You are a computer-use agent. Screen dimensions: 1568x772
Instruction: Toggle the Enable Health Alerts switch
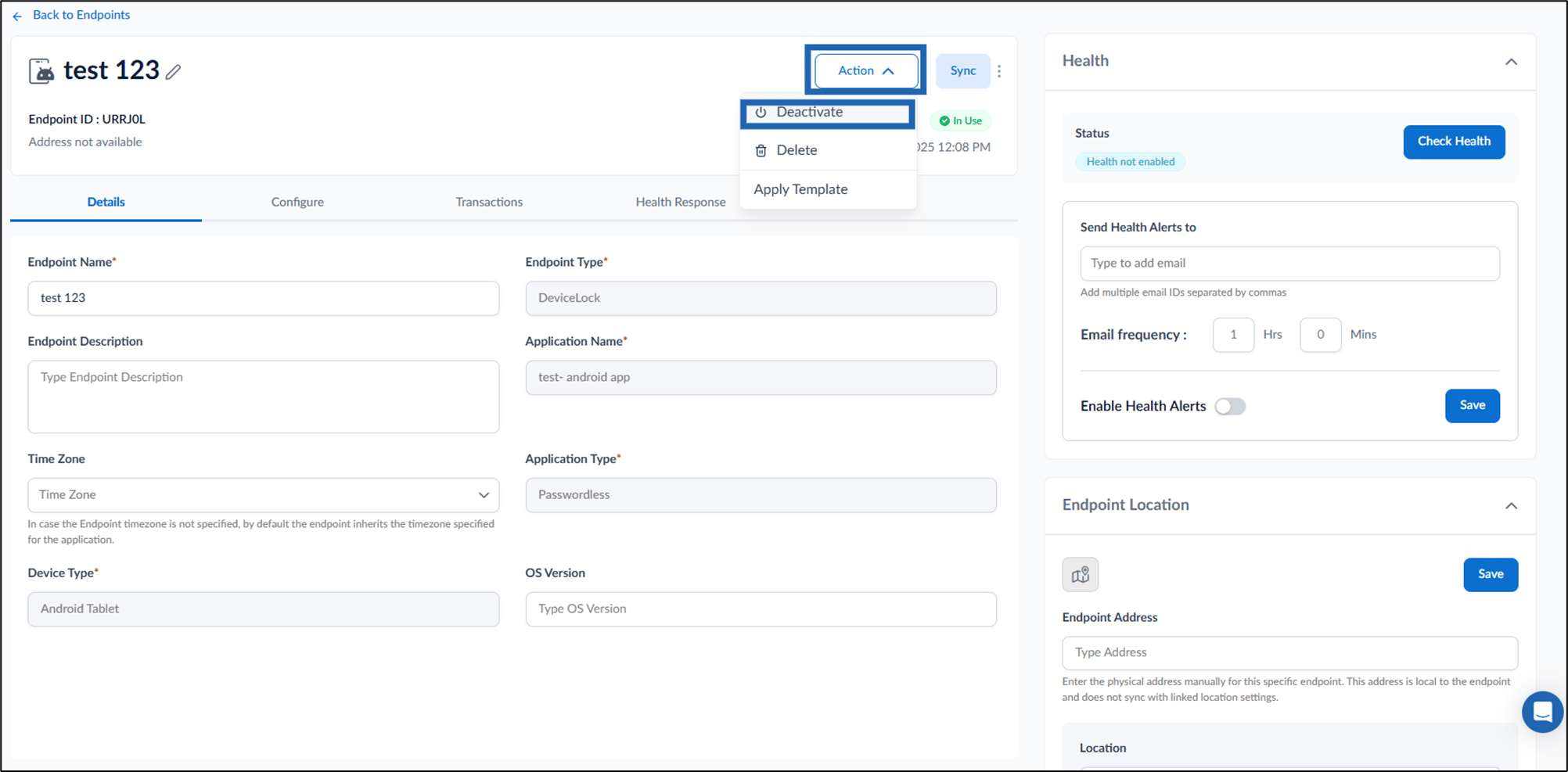point(1230,407)
